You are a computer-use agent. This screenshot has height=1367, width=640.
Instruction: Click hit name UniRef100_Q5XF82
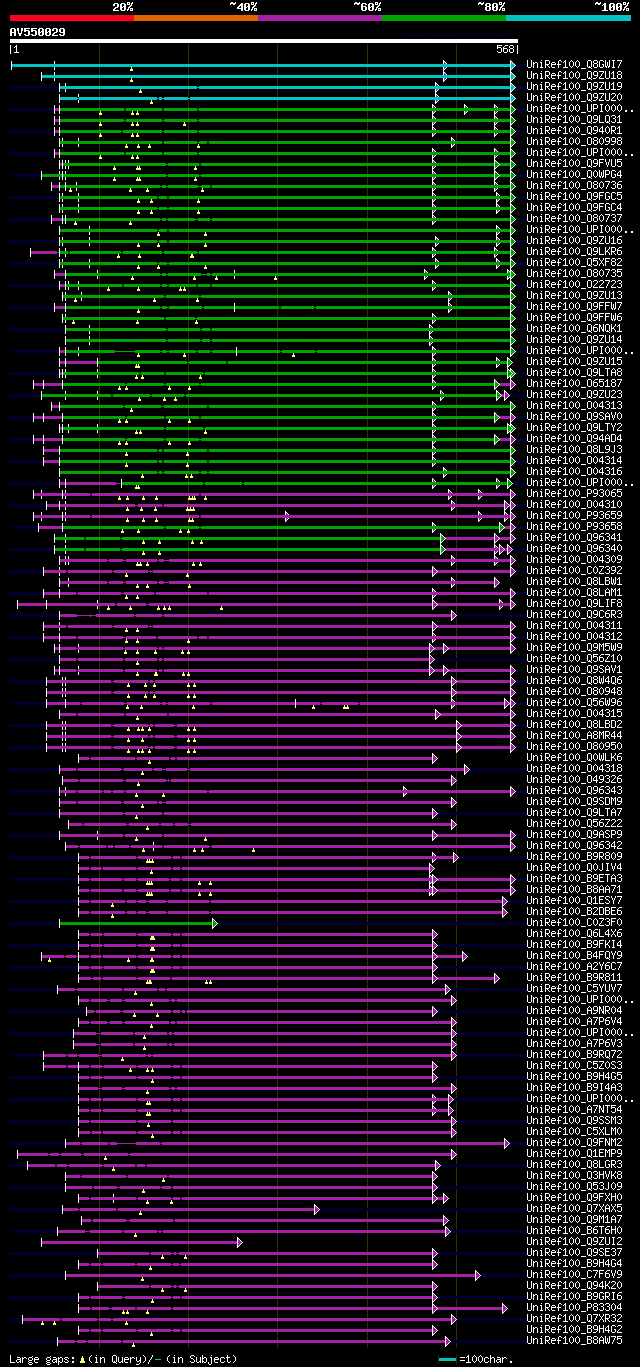tap(574, 262)
